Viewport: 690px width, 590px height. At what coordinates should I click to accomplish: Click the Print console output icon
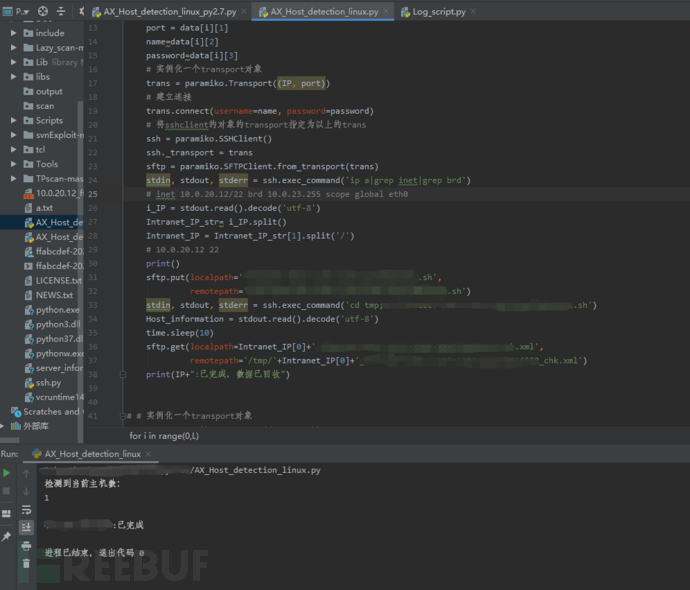pyautogui.click(x=26, y=545)
